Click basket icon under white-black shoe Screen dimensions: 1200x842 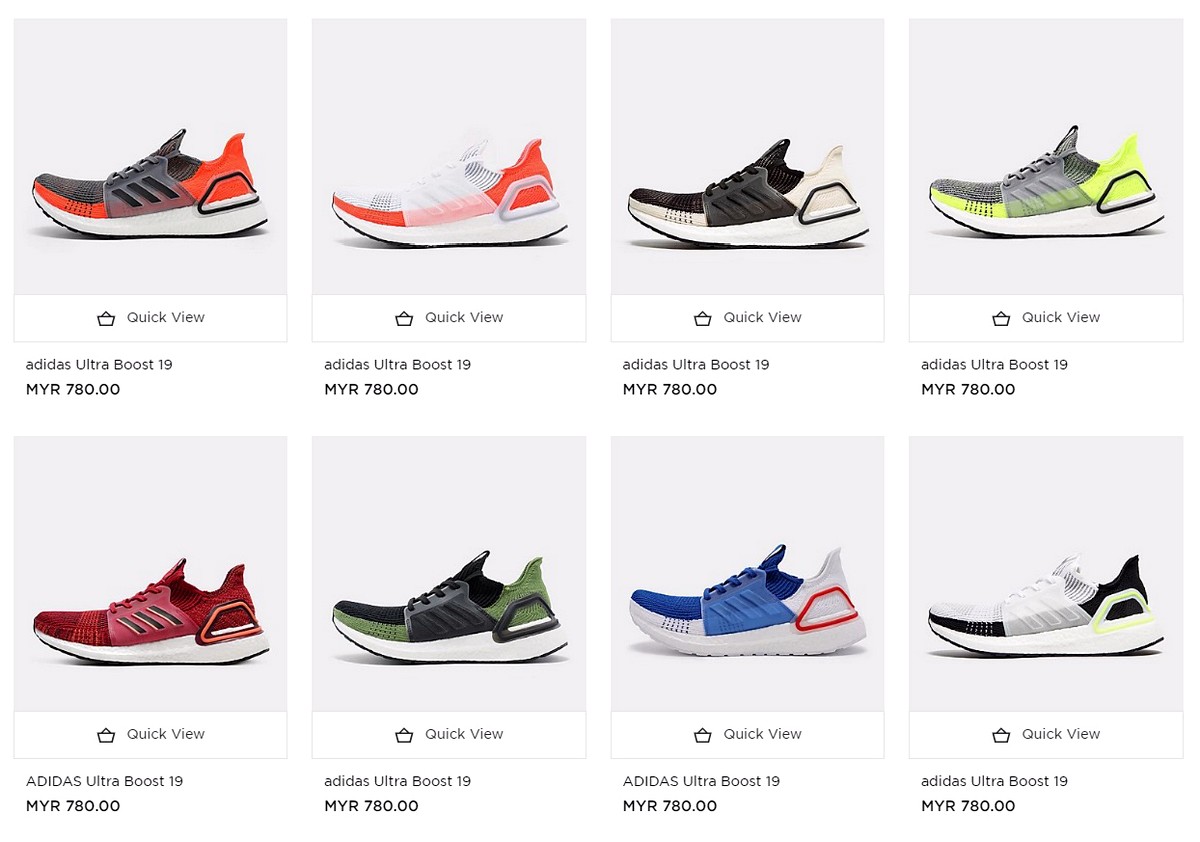click(1001, 735)
